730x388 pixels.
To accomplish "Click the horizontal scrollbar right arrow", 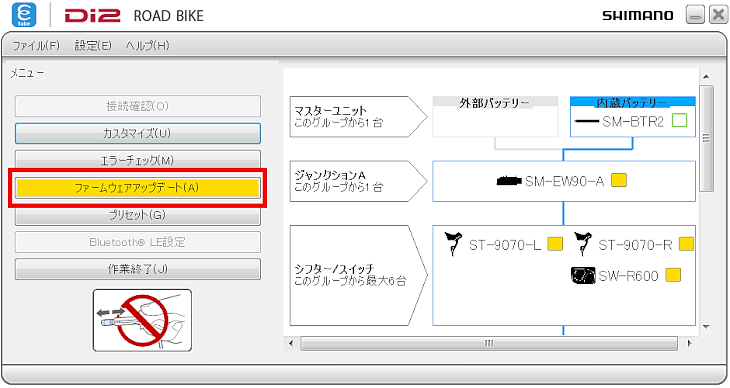I will (689, 344).
